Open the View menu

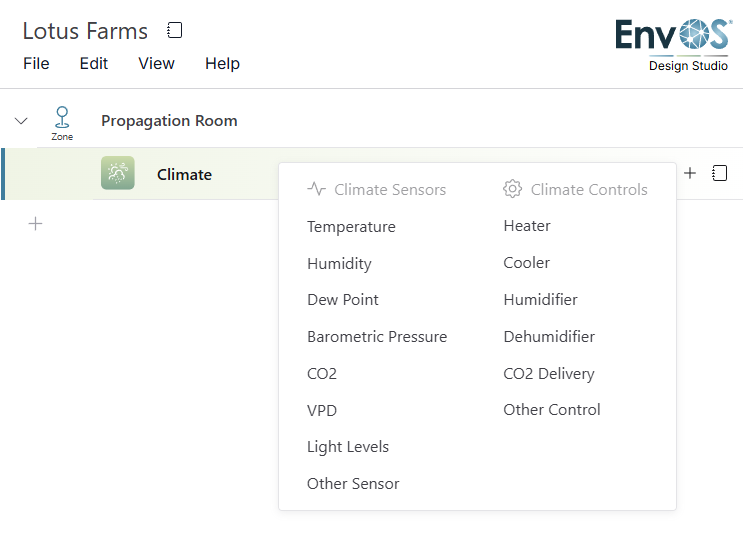click(x=156, y=63)
